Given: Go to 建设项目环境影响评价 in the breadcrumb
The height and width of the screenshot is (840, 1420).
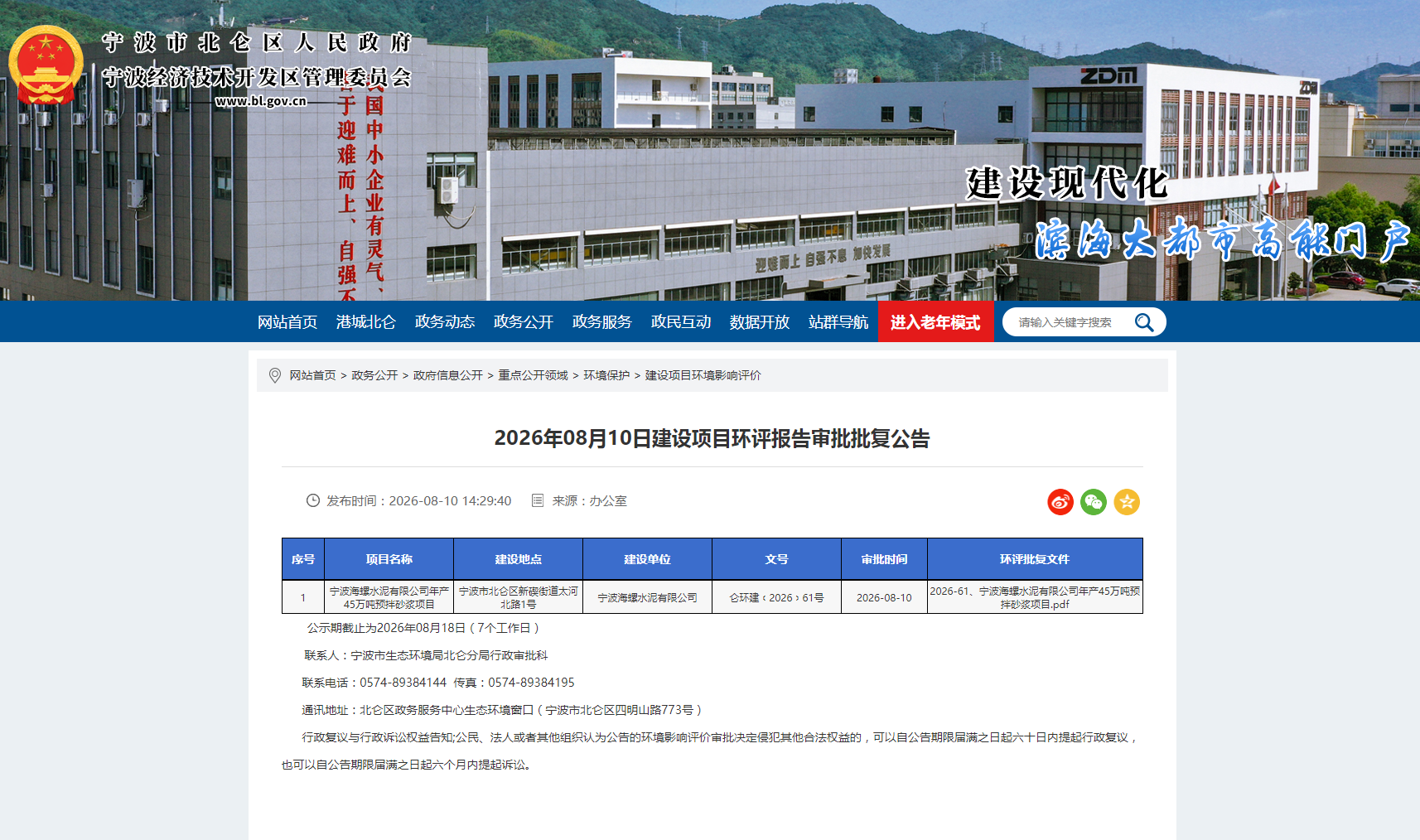Looking at the screenshot, I should tap(703, 375).
